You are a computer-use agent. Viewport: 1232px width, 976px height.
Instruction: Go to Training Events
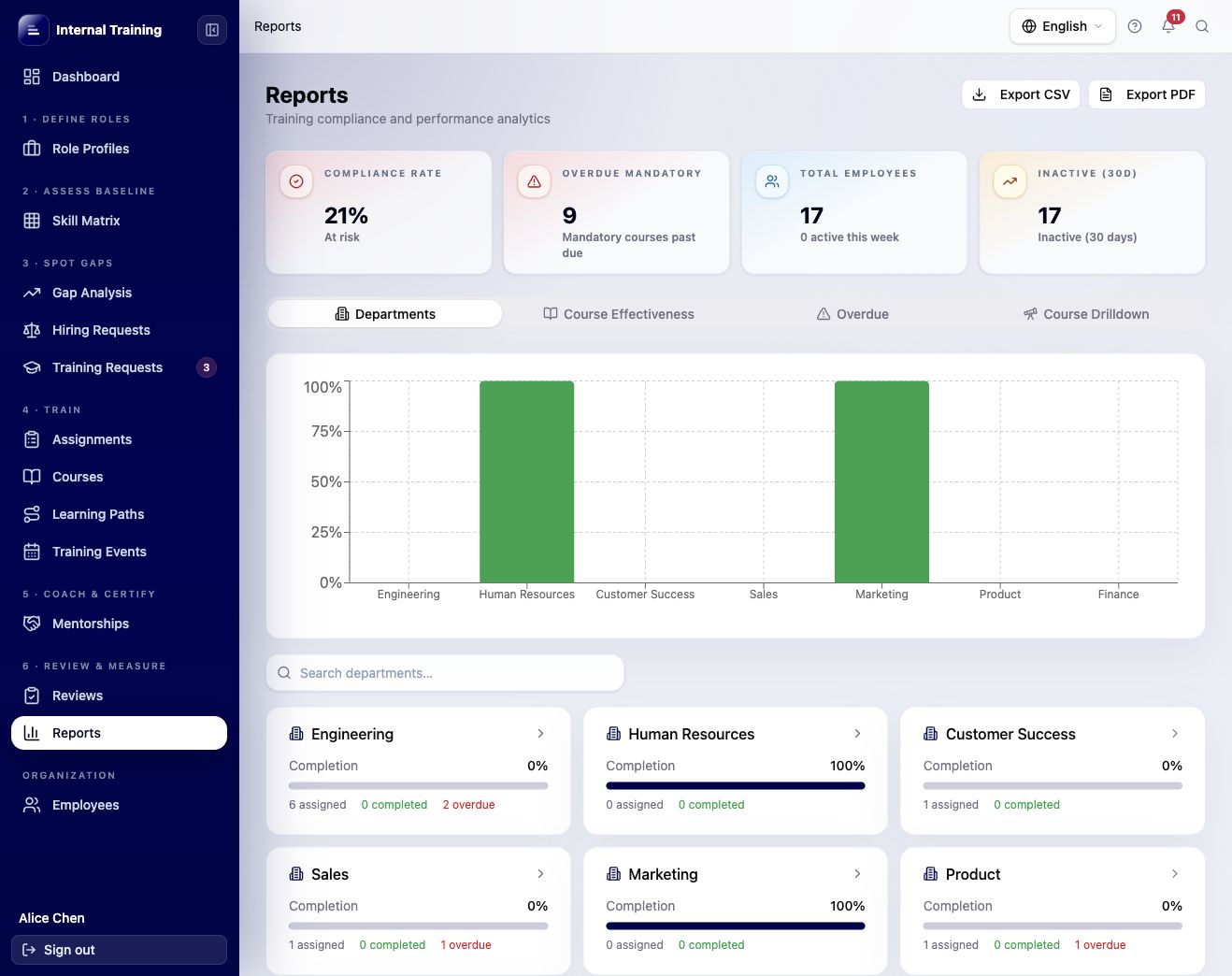pos(119,552)
